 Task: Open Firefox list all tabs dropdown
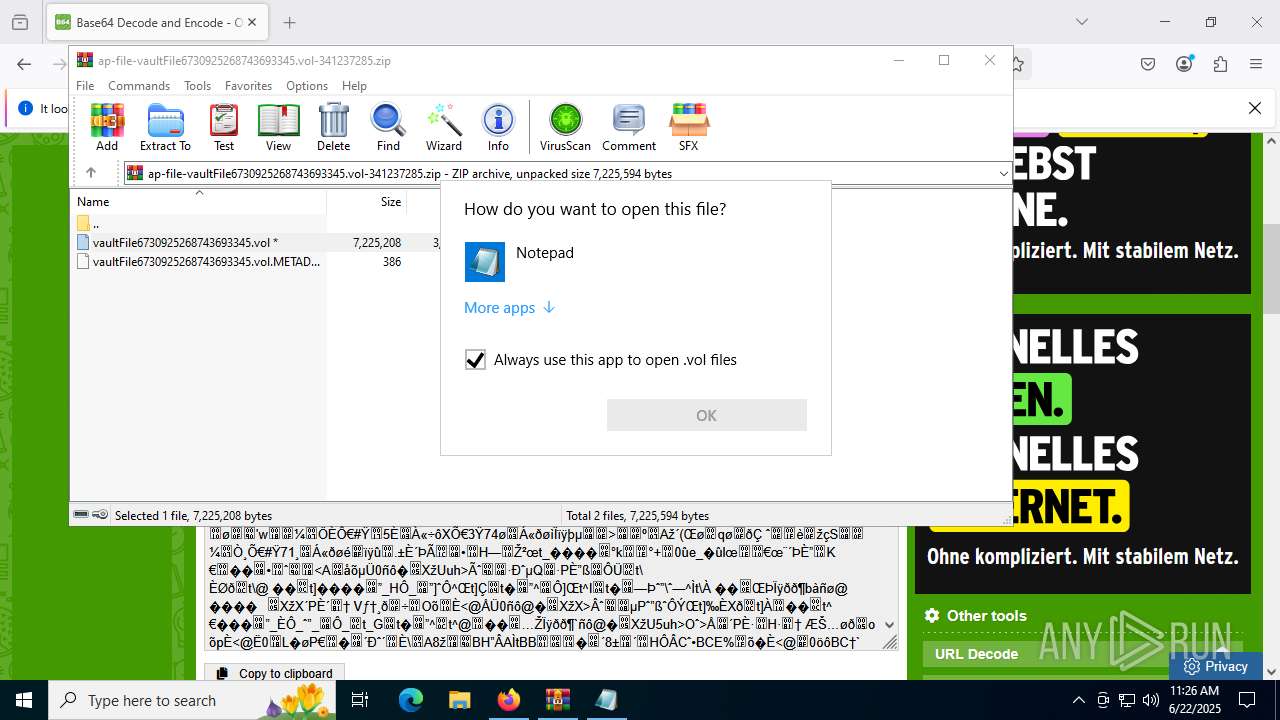tap(1081, 22)
